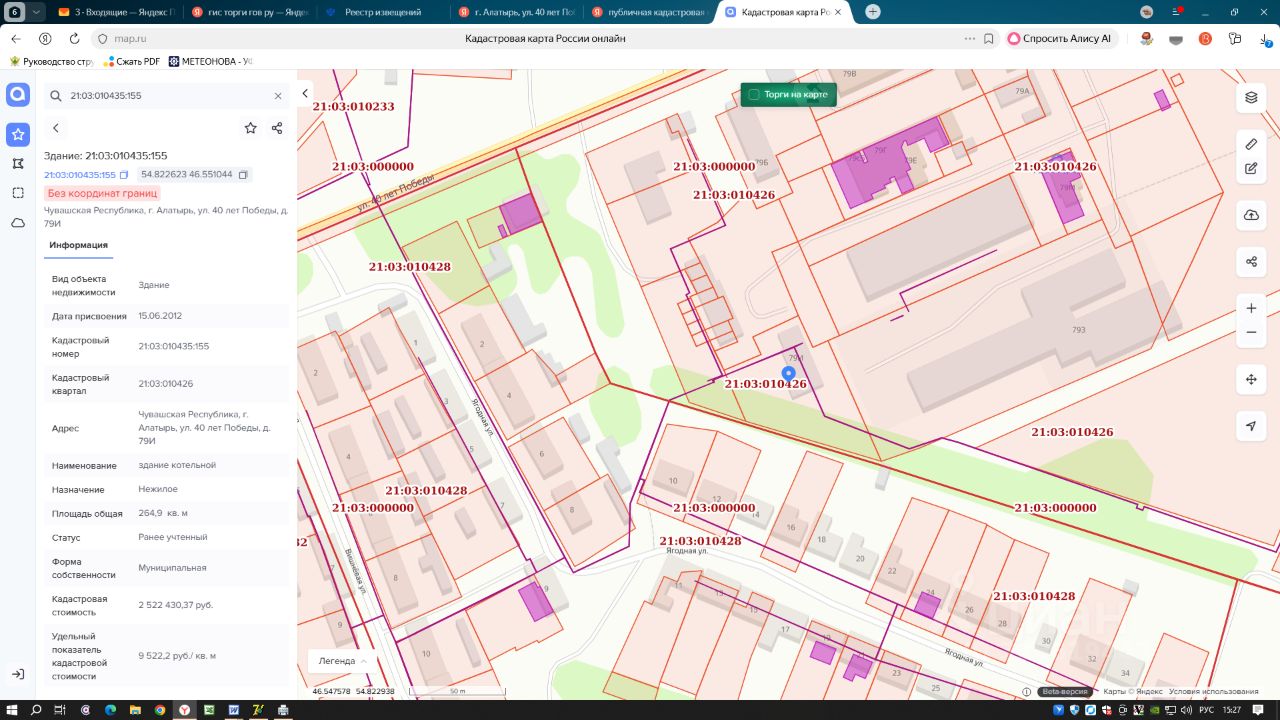Expand the 'Легенда' map legend

341,661
